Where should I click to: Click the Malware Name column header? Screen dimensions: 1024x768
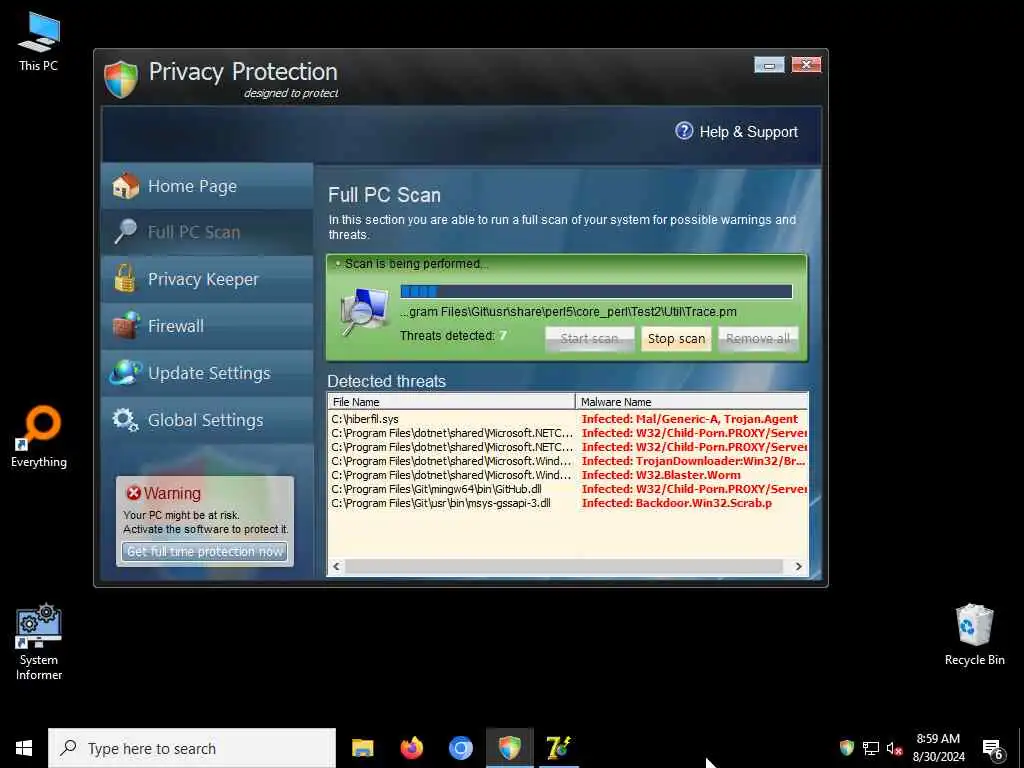coord(692,402)
